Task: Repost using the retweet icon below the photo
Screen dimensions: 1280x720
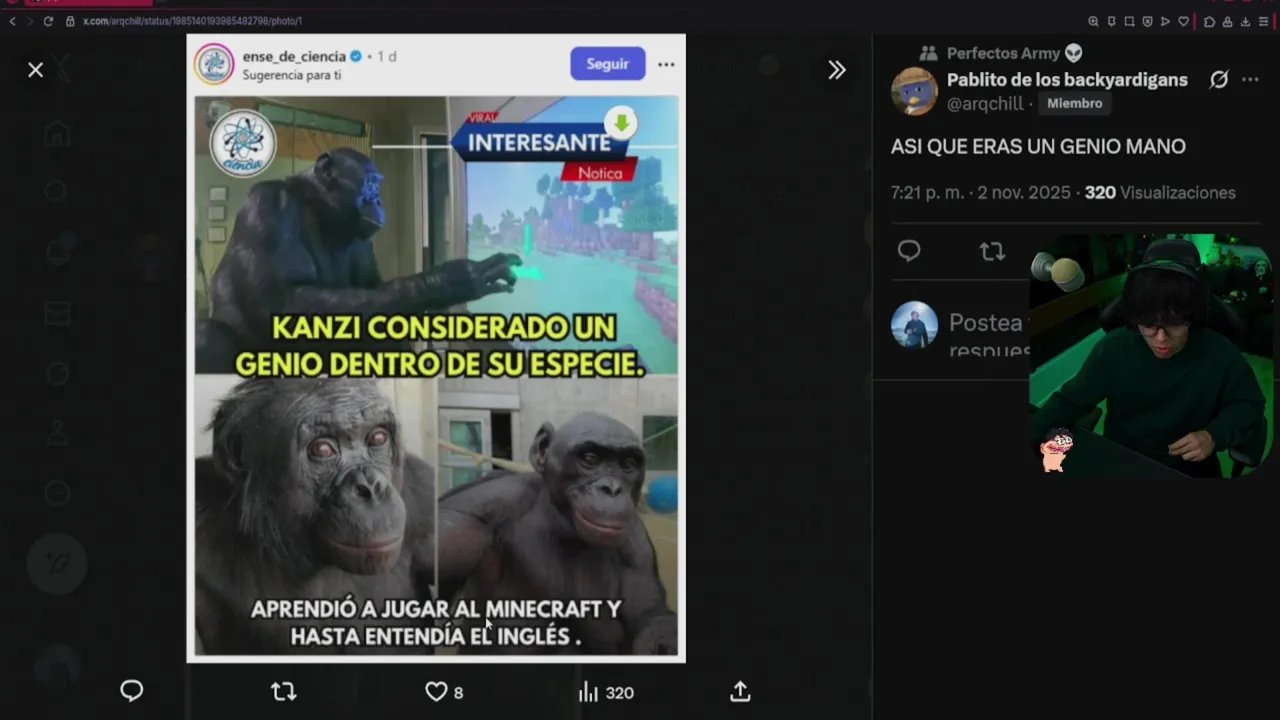Action: coord(284,691)
